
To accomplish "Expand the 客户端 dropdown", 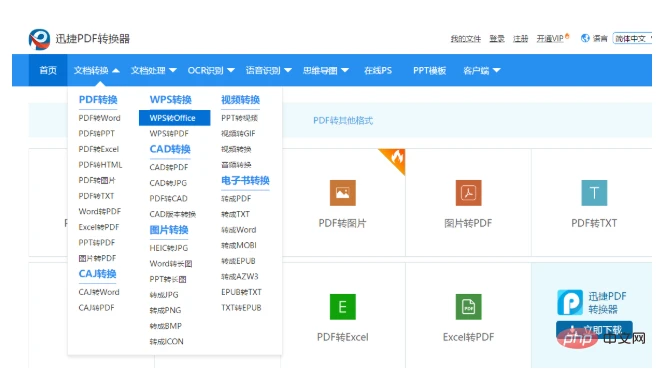I will point(482,70).
